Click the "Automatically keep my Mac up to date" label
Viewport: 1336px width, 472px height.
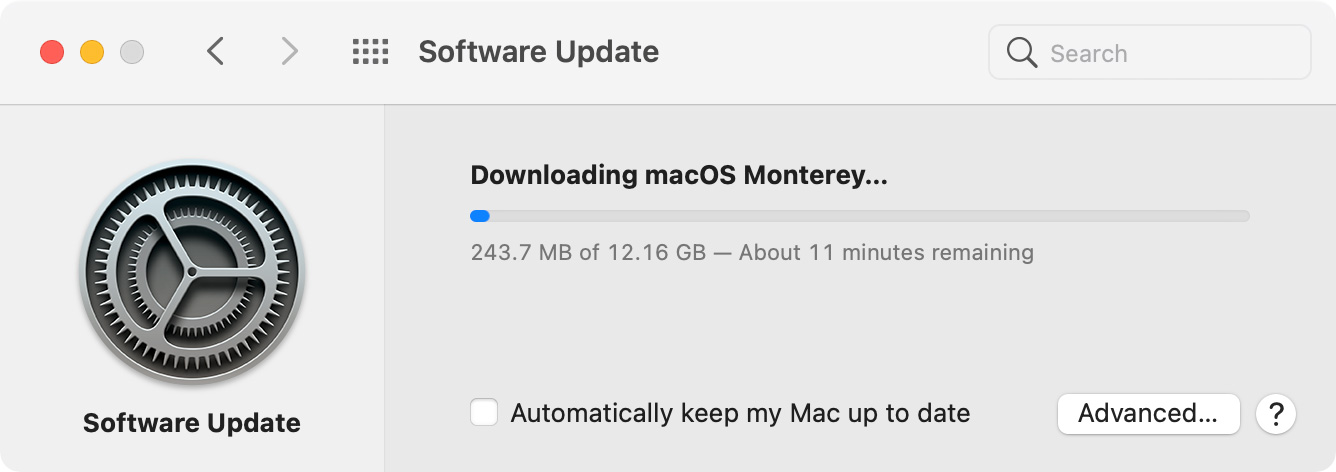click(x=740, y=413)
